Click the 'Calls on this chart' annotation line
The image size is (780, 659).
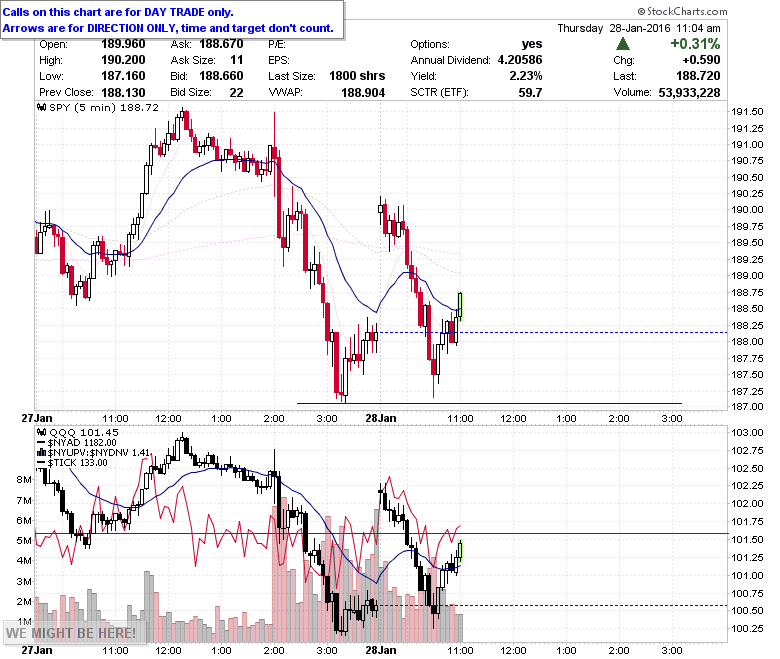pyautogui.click(x=118, y=12)
